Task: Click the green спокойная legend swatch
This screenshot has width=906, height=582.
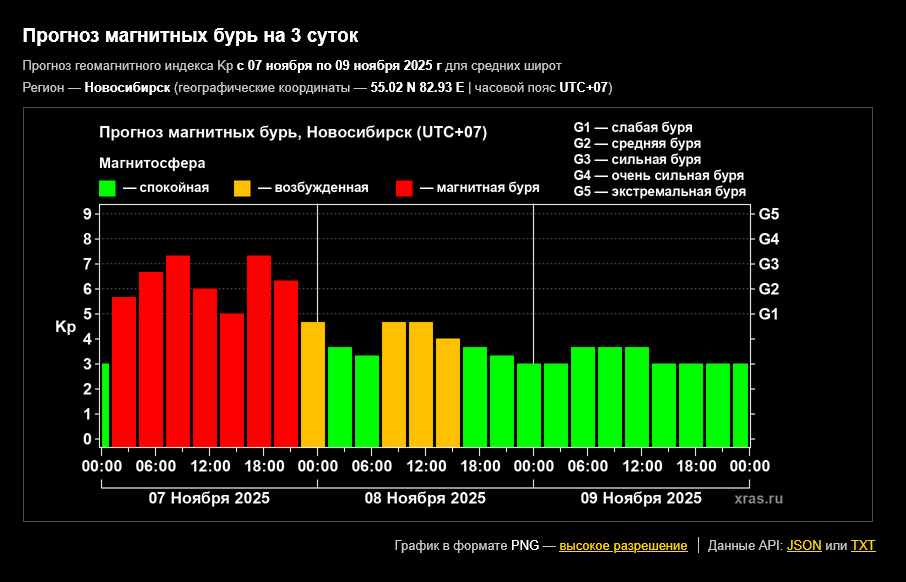Action: point(107,188)
